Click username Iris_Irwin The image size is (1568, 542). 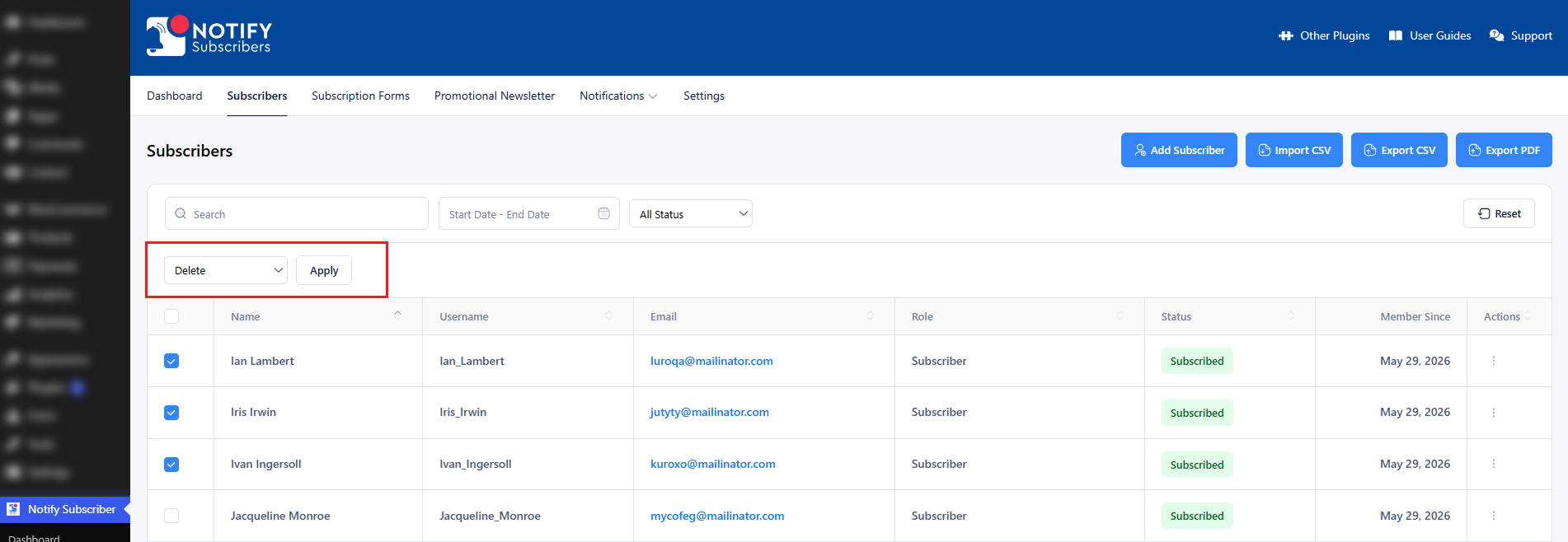point(462,412)
